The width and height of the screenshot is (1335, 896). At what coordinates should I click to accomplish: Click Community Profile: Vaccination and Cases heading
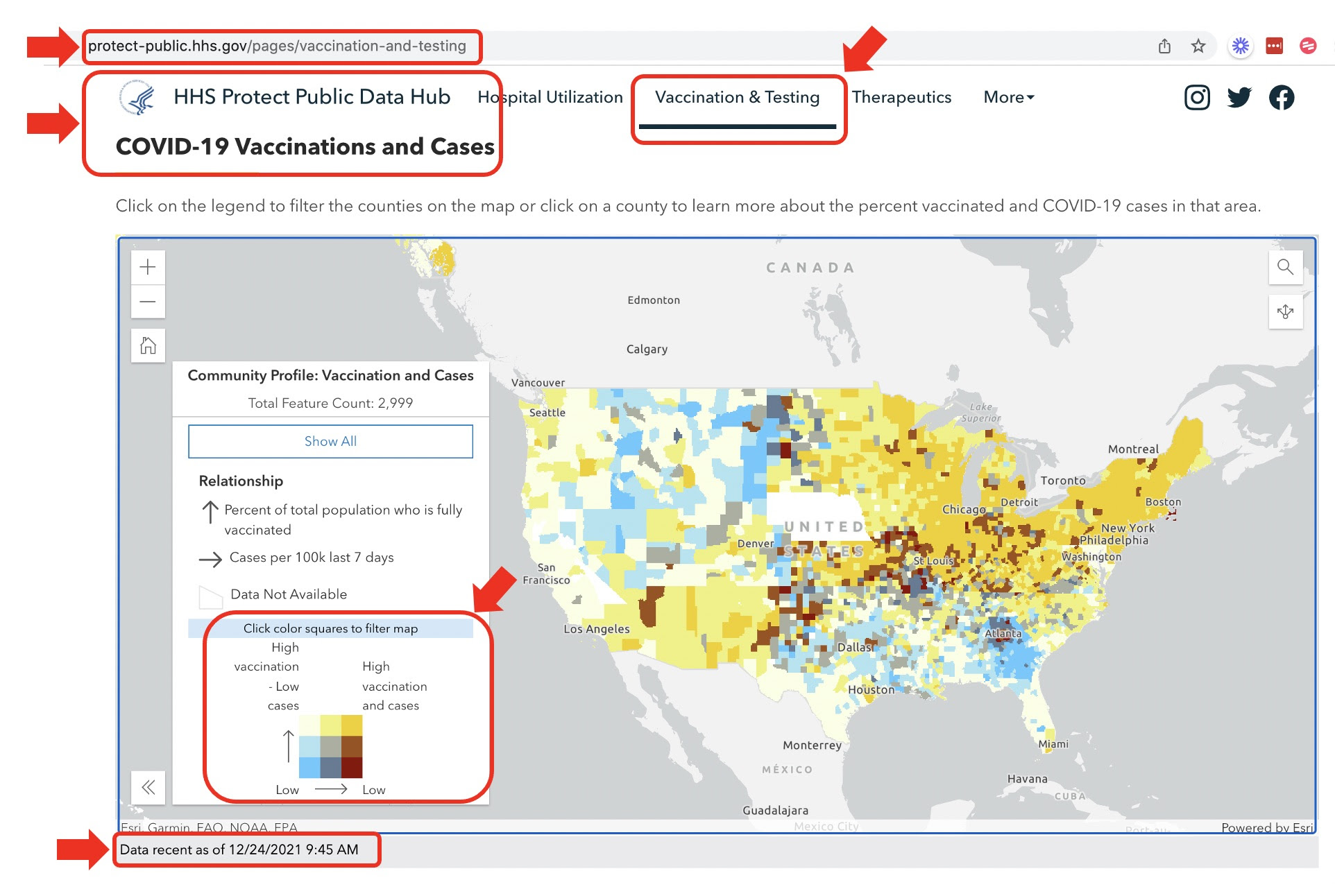(x=330, y=375)
